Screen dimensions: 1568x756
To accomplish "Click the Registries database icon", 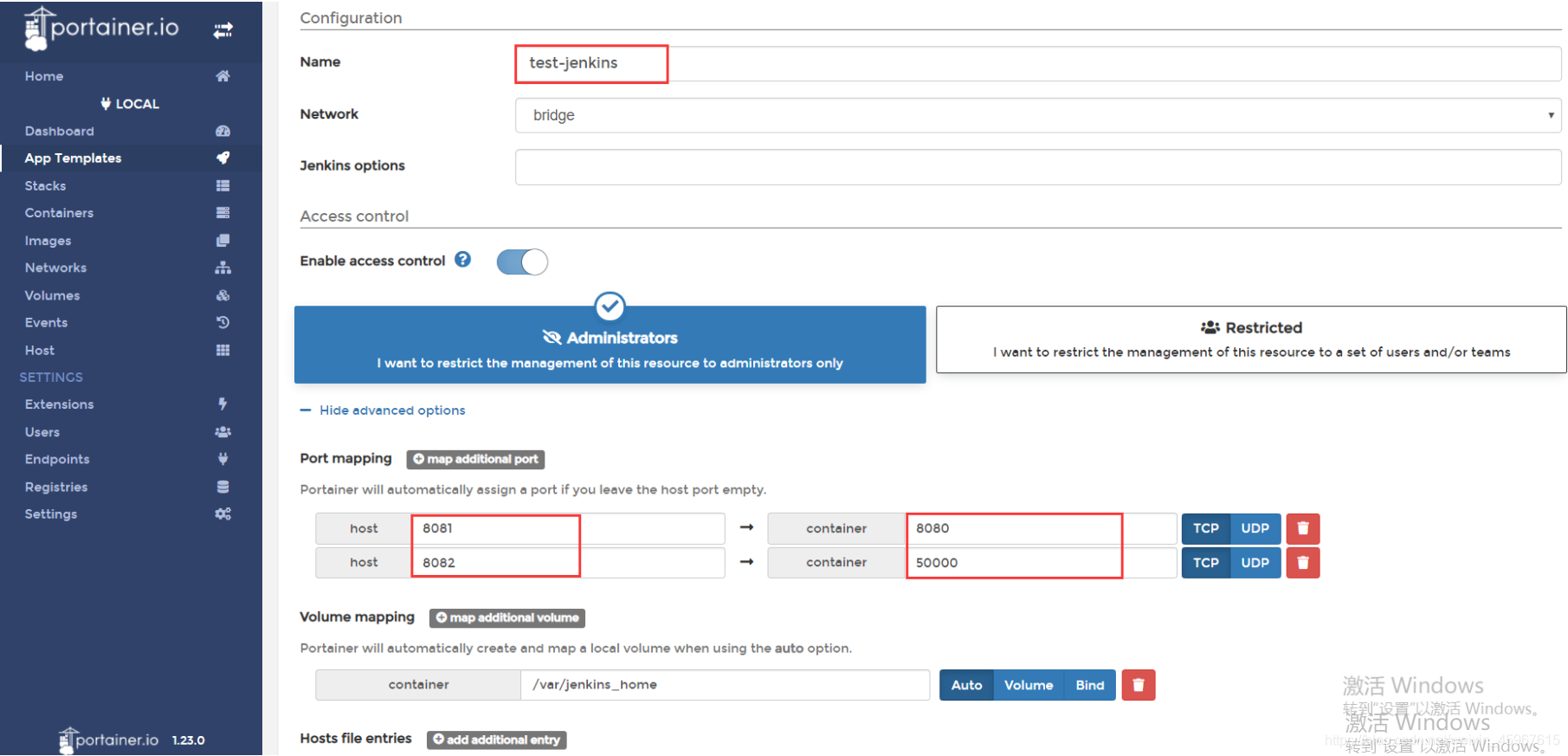I will [223, 487].
